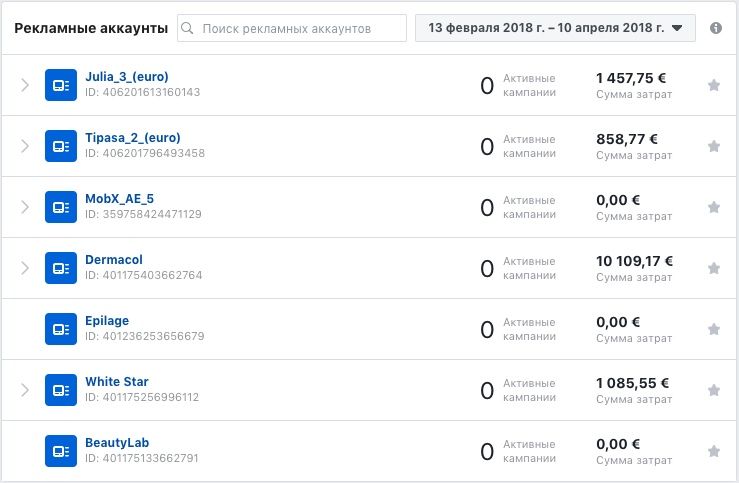Open the Dermacol account link
The image size is (739, 483).
pyautogui.click(x=114, y=260)
